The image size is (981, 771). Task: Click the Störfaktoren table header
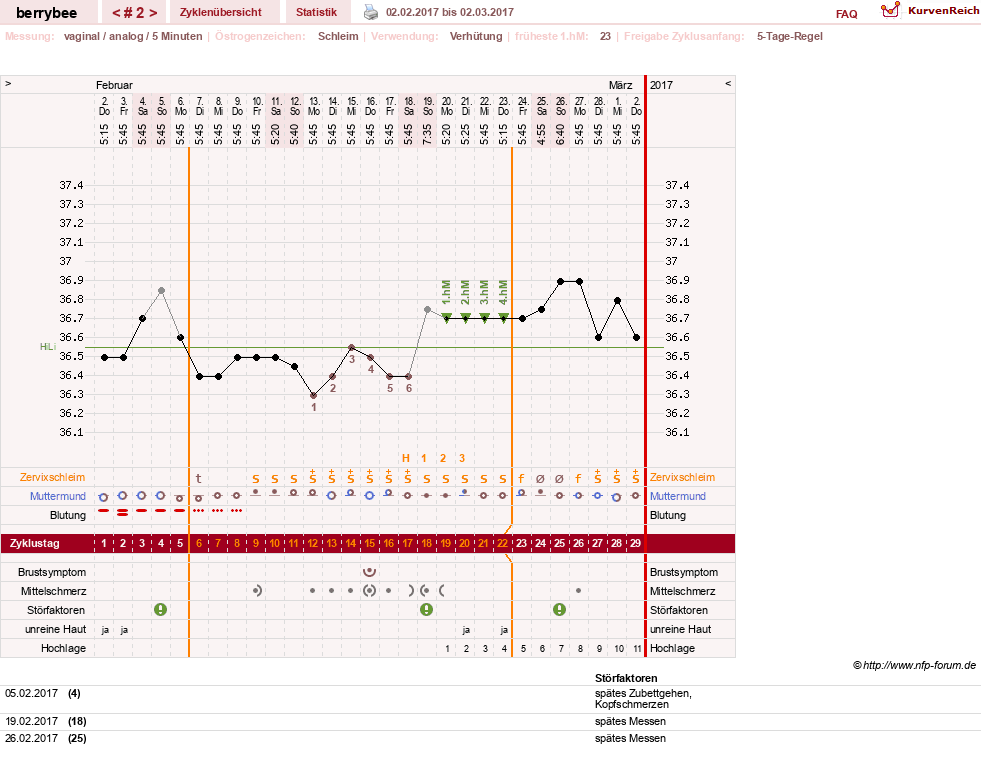click(626, 678)
